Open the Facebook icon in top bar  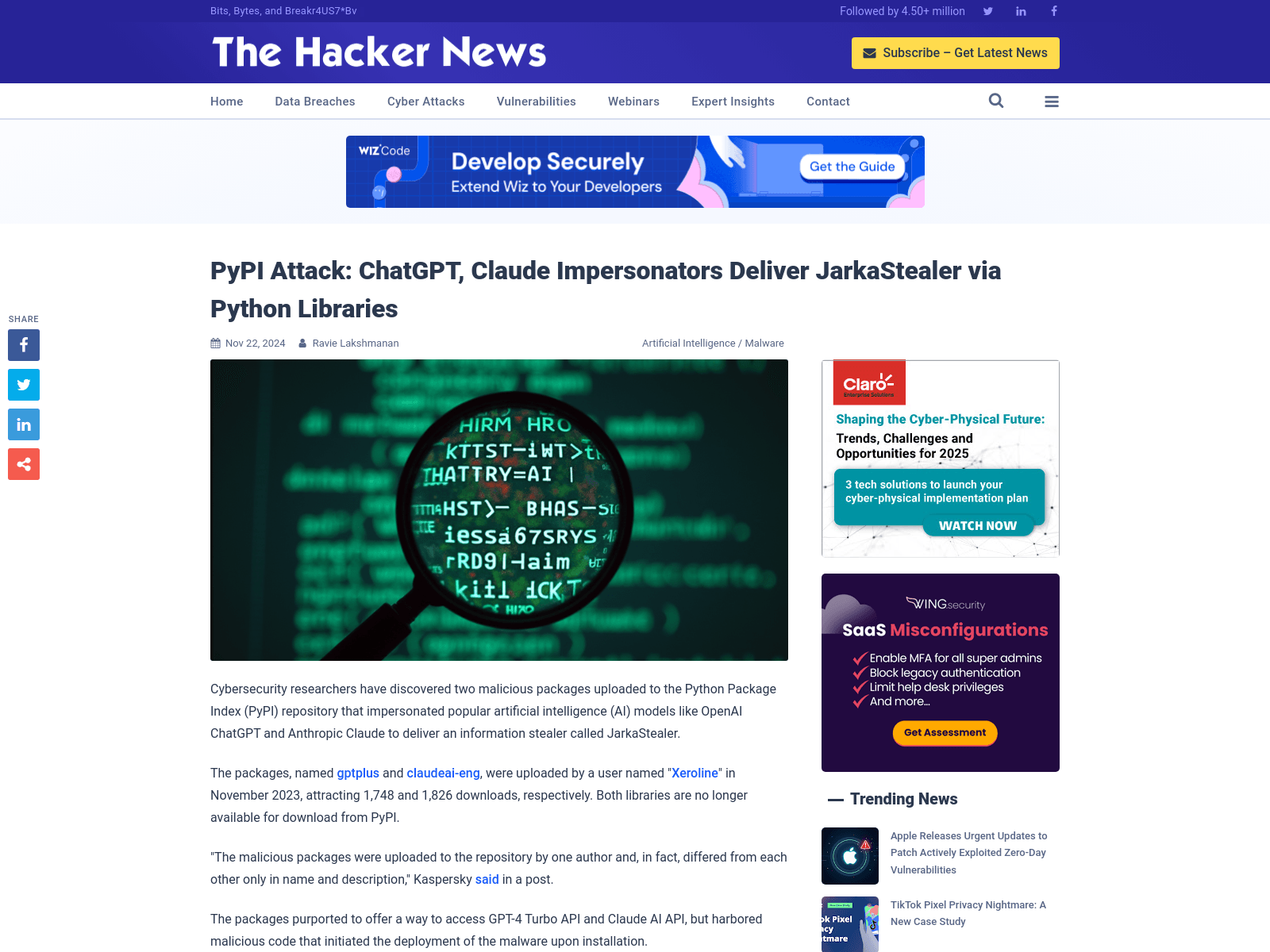point(1054,11)
